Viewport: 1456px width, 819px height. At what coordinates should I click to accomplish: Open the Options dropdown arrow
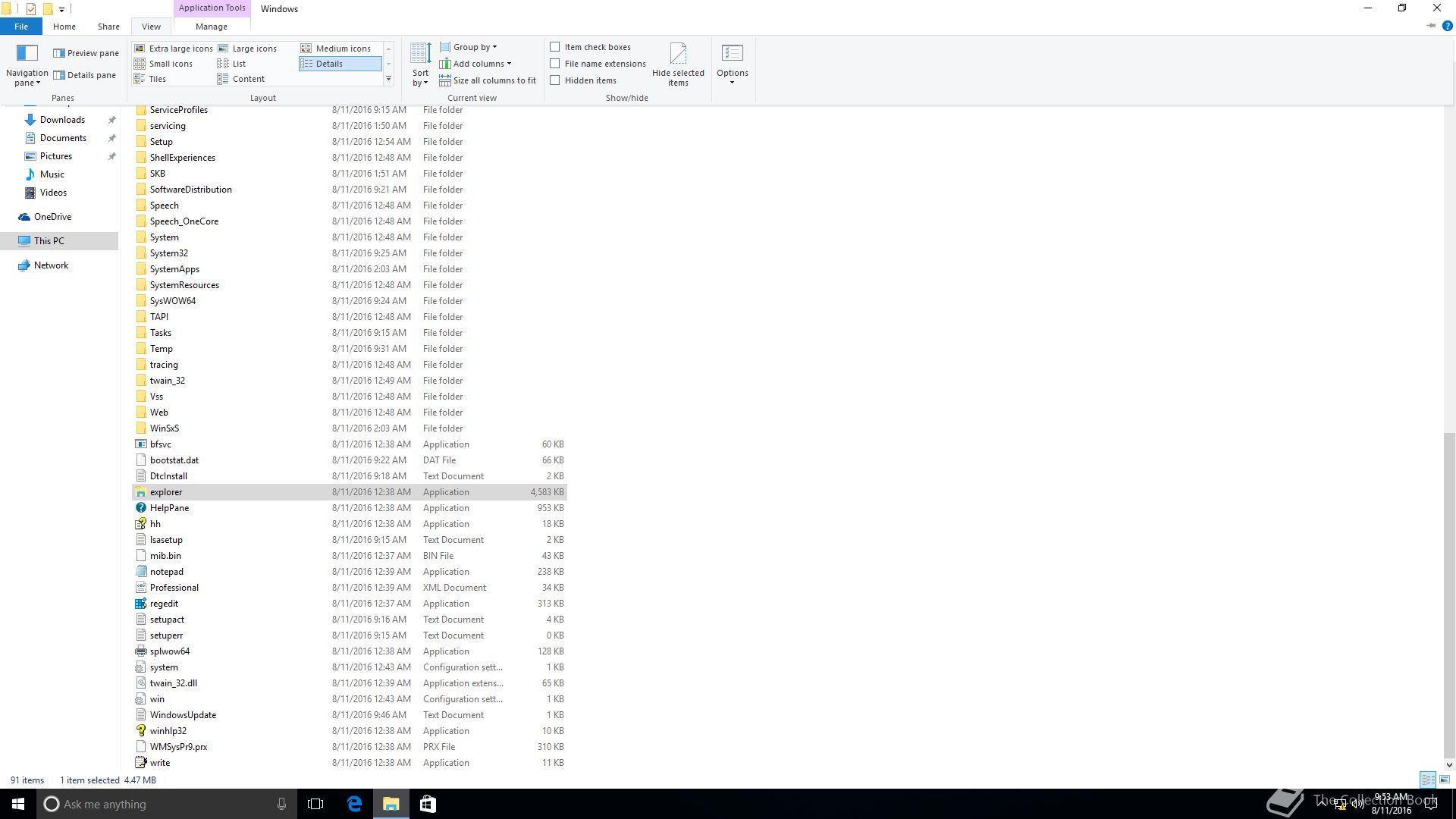tap(733, 82)
